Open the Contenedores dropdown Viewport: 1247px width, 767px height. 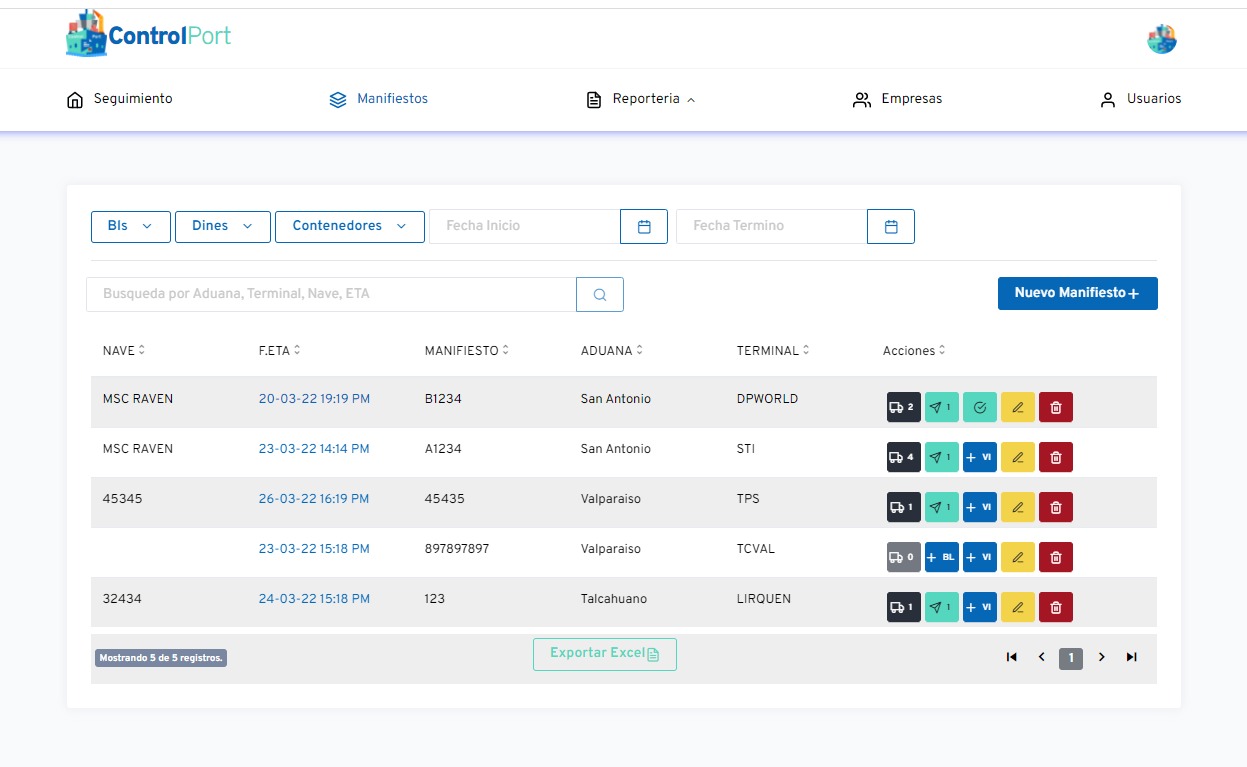click(350, 226)
